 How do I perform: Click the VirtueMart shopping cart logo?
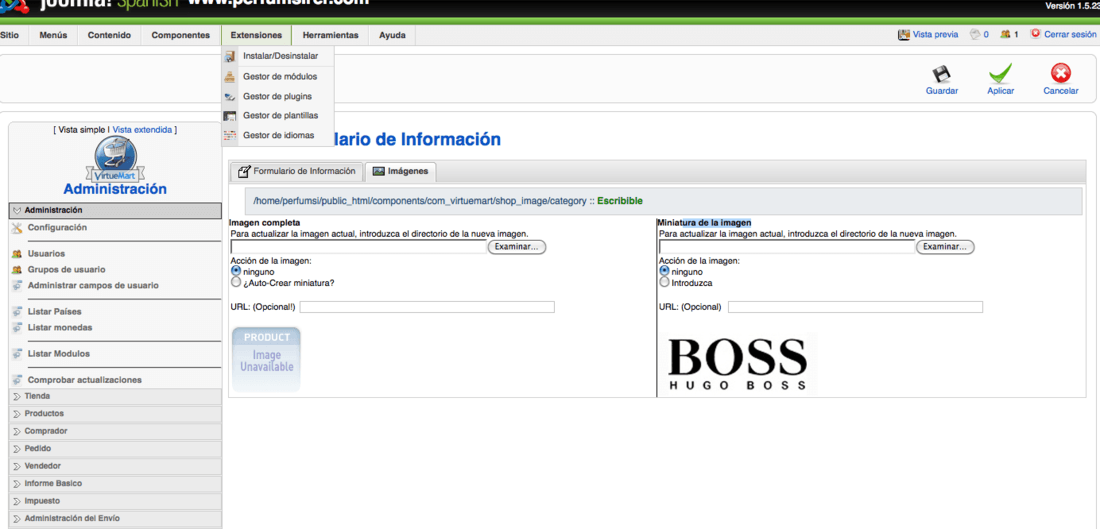(x=115, y=159)
